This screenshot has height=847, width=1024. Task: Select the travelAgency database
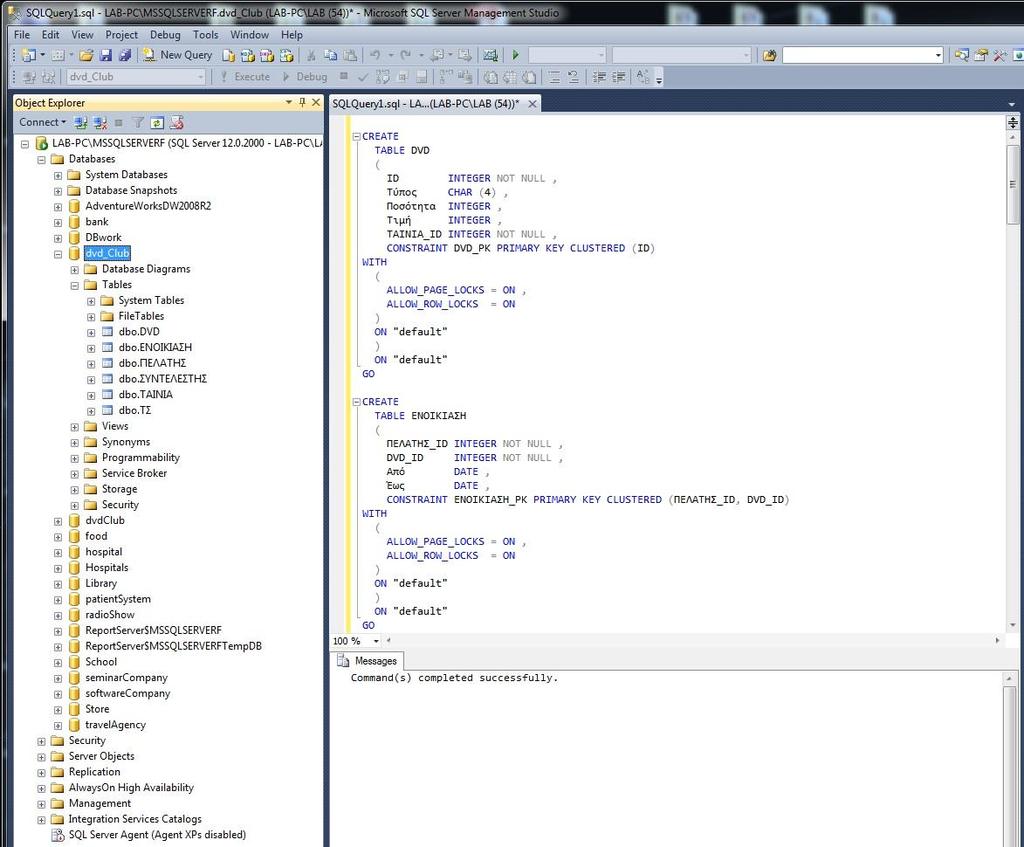115,725
